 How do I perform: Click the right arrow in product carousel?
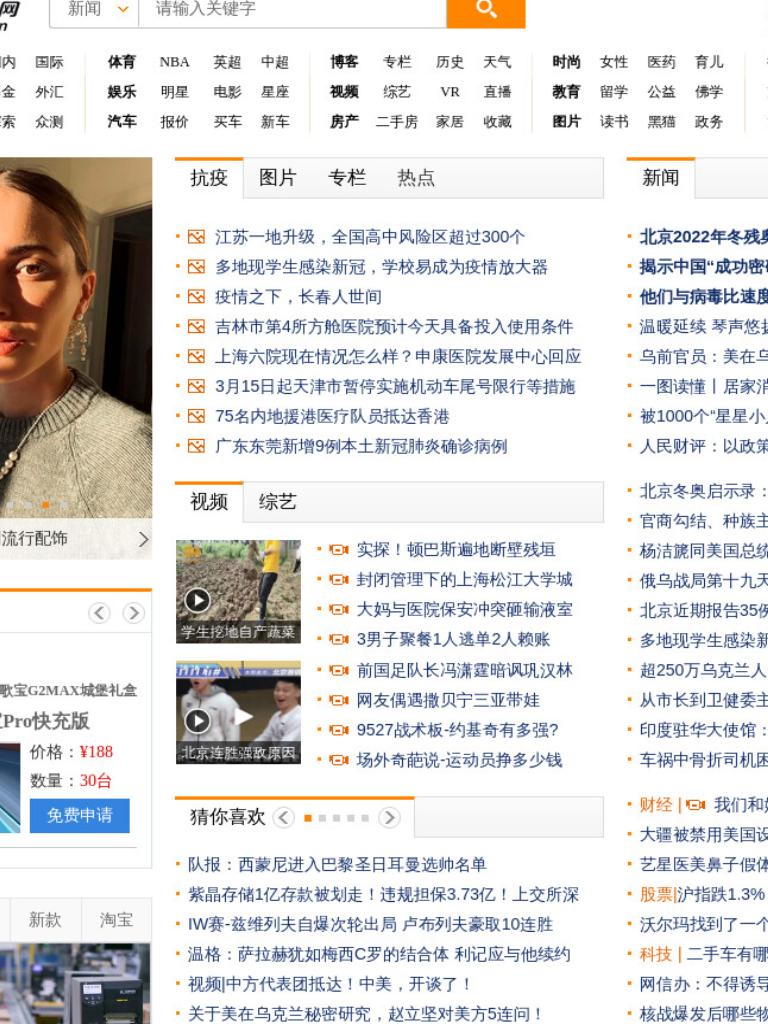pyautogui.click(x=134, y=613)
